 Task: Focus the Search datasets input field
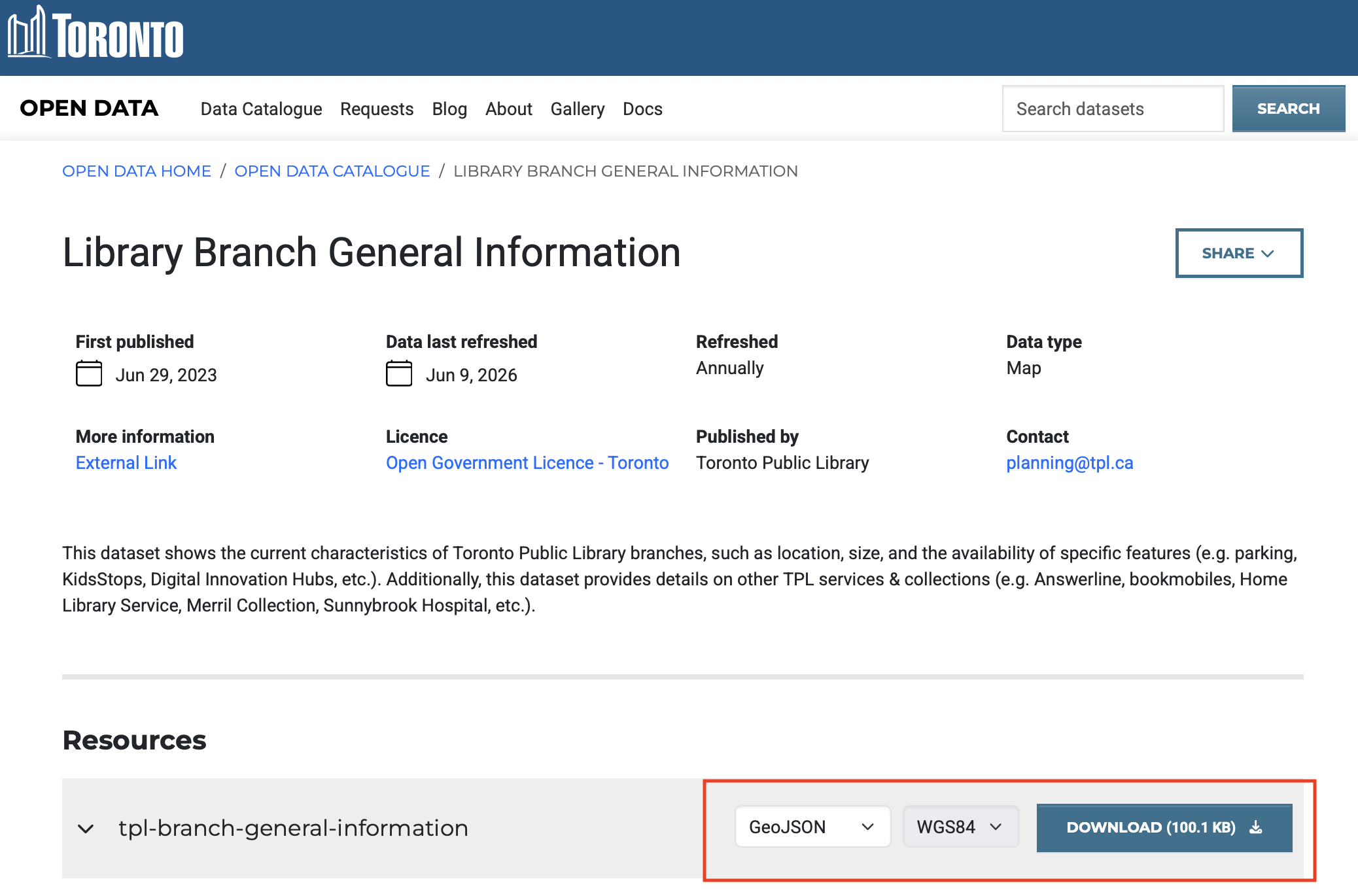1113,109
